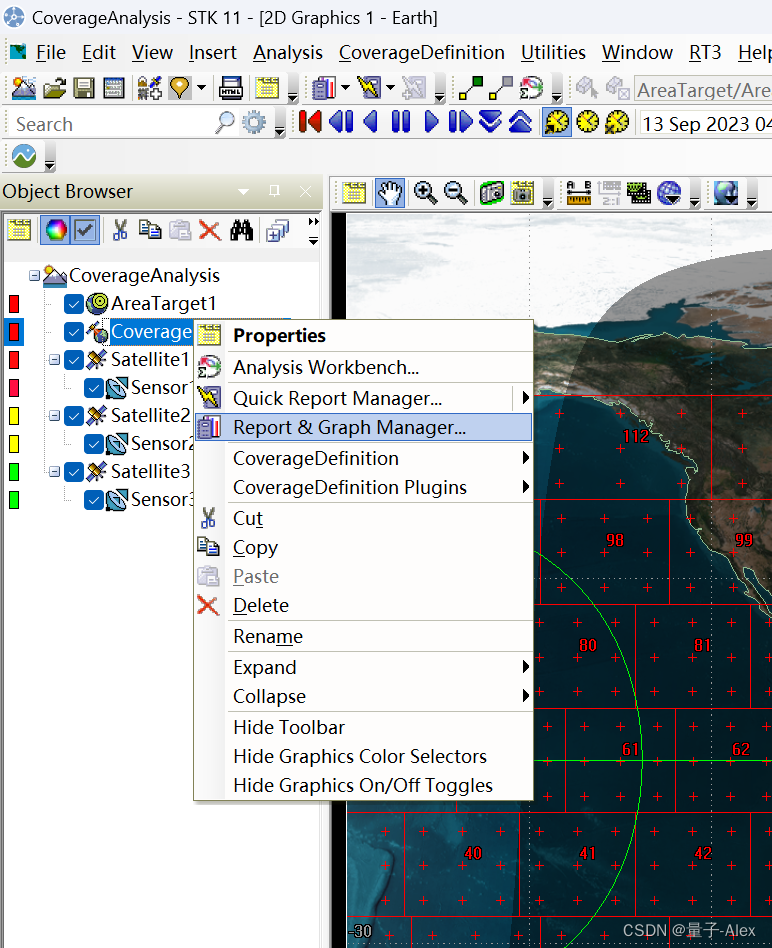Copy object icon in Object Browser toolbar
The height and width of the screenshot is (948, 772).
(149, 230)
